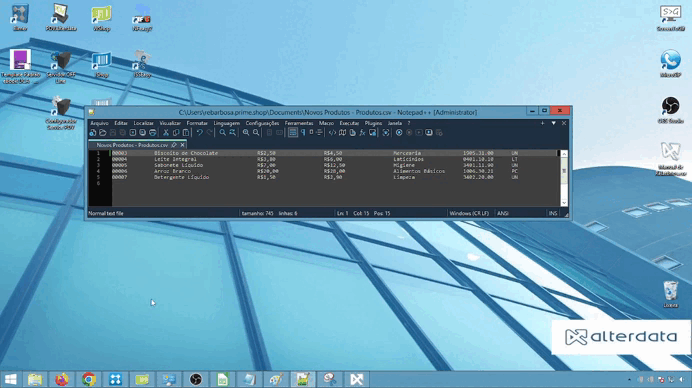Click the focus view toolbar icon

[x=386, y=132]
